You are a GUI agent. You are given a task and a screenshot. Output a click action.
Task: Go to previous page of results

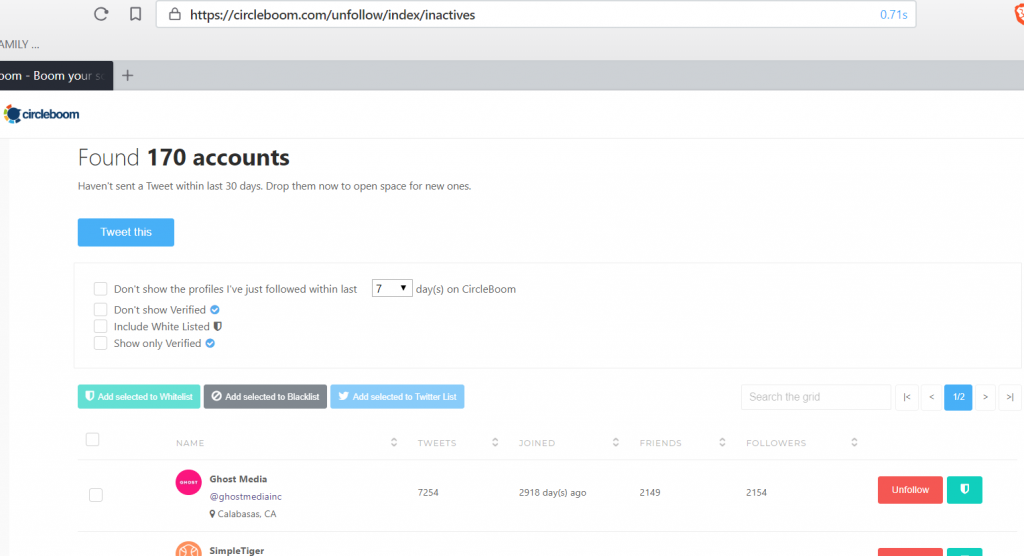click(x=931, y=397)
